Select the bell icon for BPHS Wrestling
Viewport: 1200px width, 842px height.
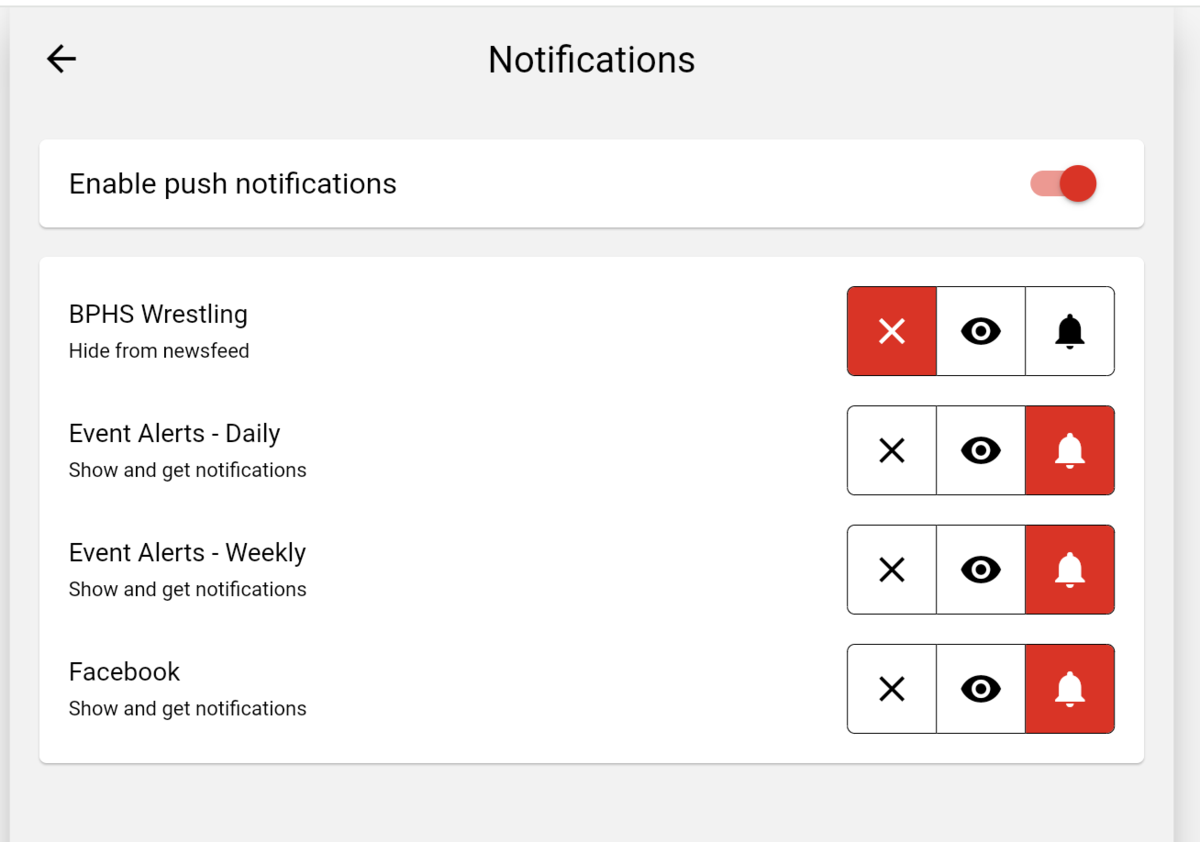tap(1069, 331)
